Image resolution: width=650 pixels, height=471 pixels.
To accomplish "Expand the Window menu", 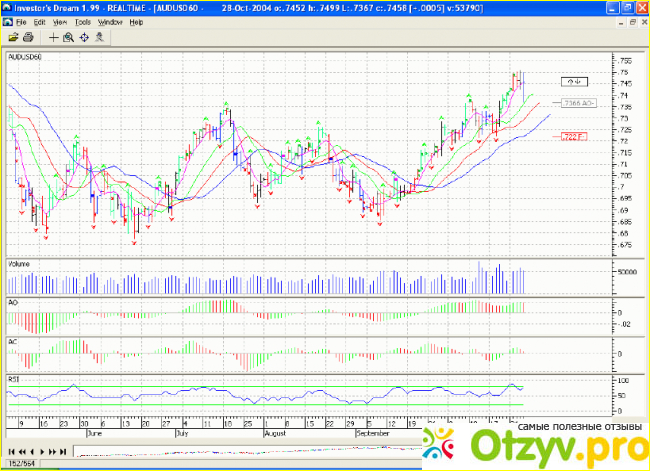I will (110, 21).
